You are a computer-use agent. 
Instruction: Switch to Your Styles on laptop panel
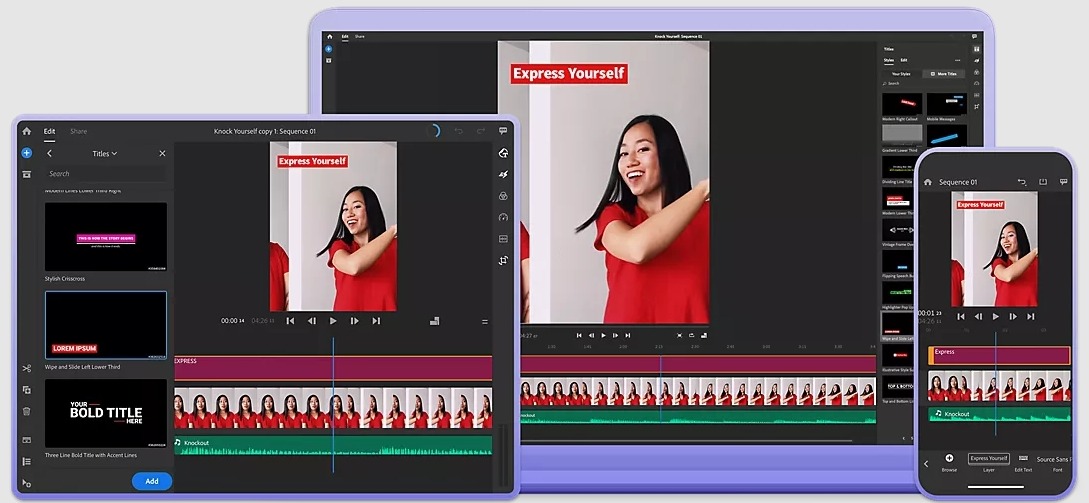pyautogui.click(x=901, y=74)
